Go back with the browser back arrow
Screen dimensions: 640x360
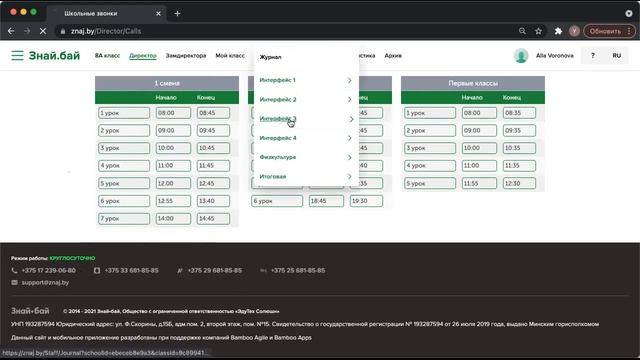tap(11, 31)
